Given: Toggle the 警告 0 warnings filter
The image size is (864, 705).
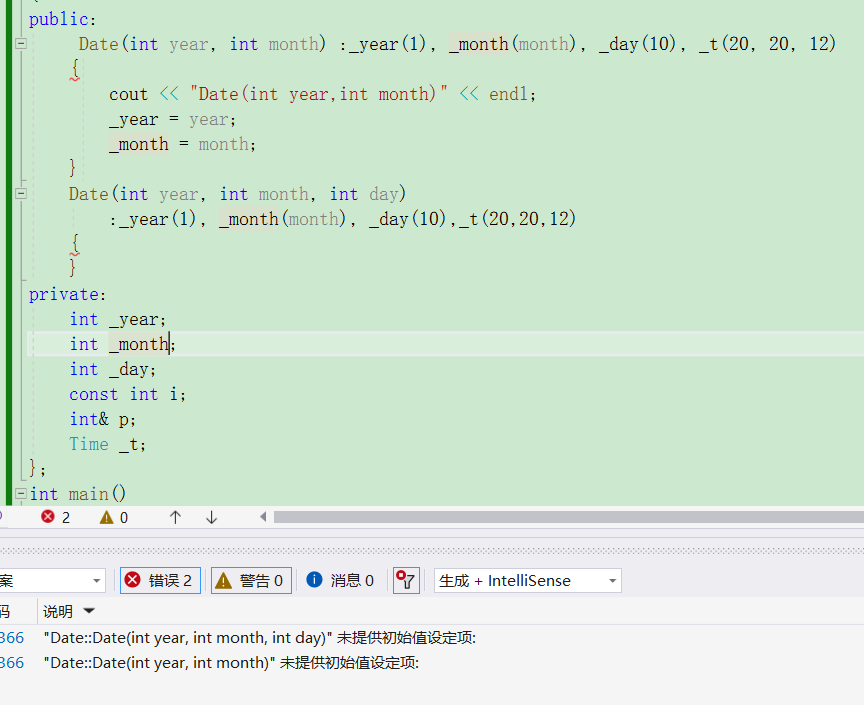Looking at the screenshot, I should coord(251,580).
